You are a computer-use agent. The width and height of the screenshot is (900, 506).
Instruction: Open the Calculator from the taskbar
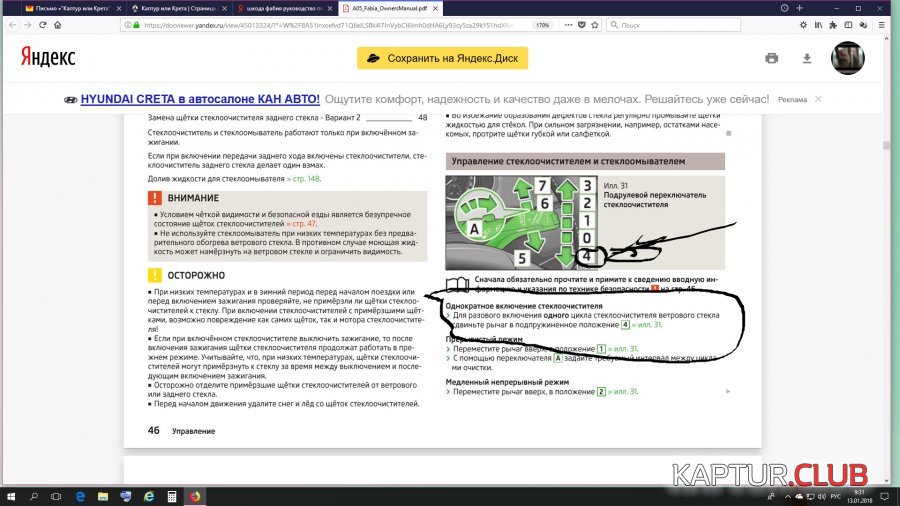(x=171, y=496)
